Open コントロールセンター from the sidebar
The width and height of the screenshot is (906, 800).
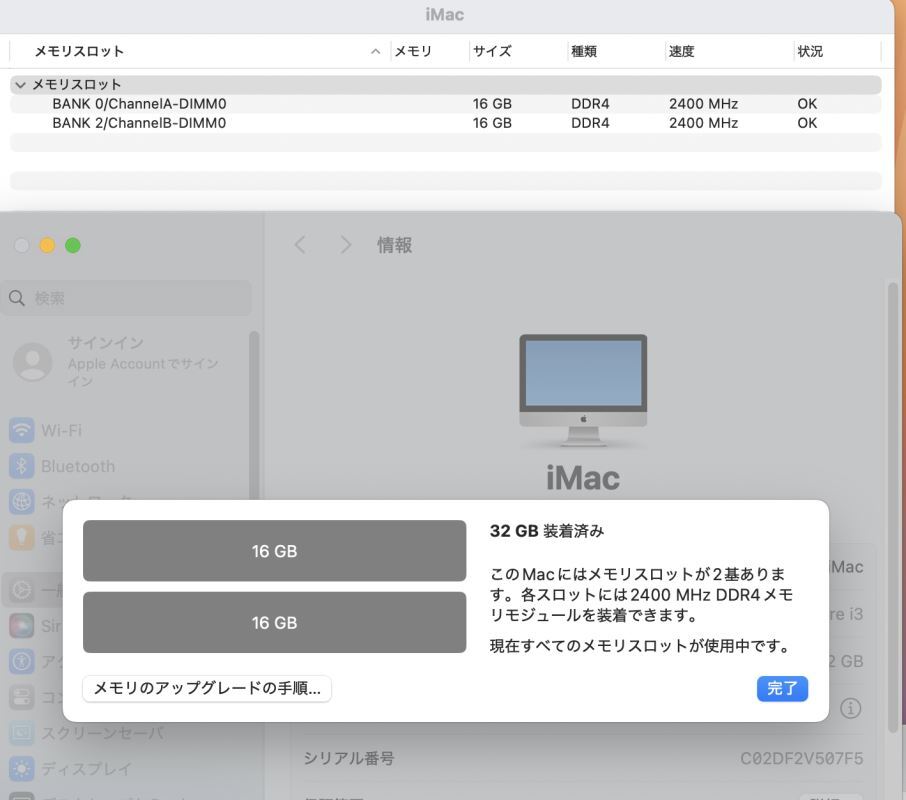[x=21, y=695]
